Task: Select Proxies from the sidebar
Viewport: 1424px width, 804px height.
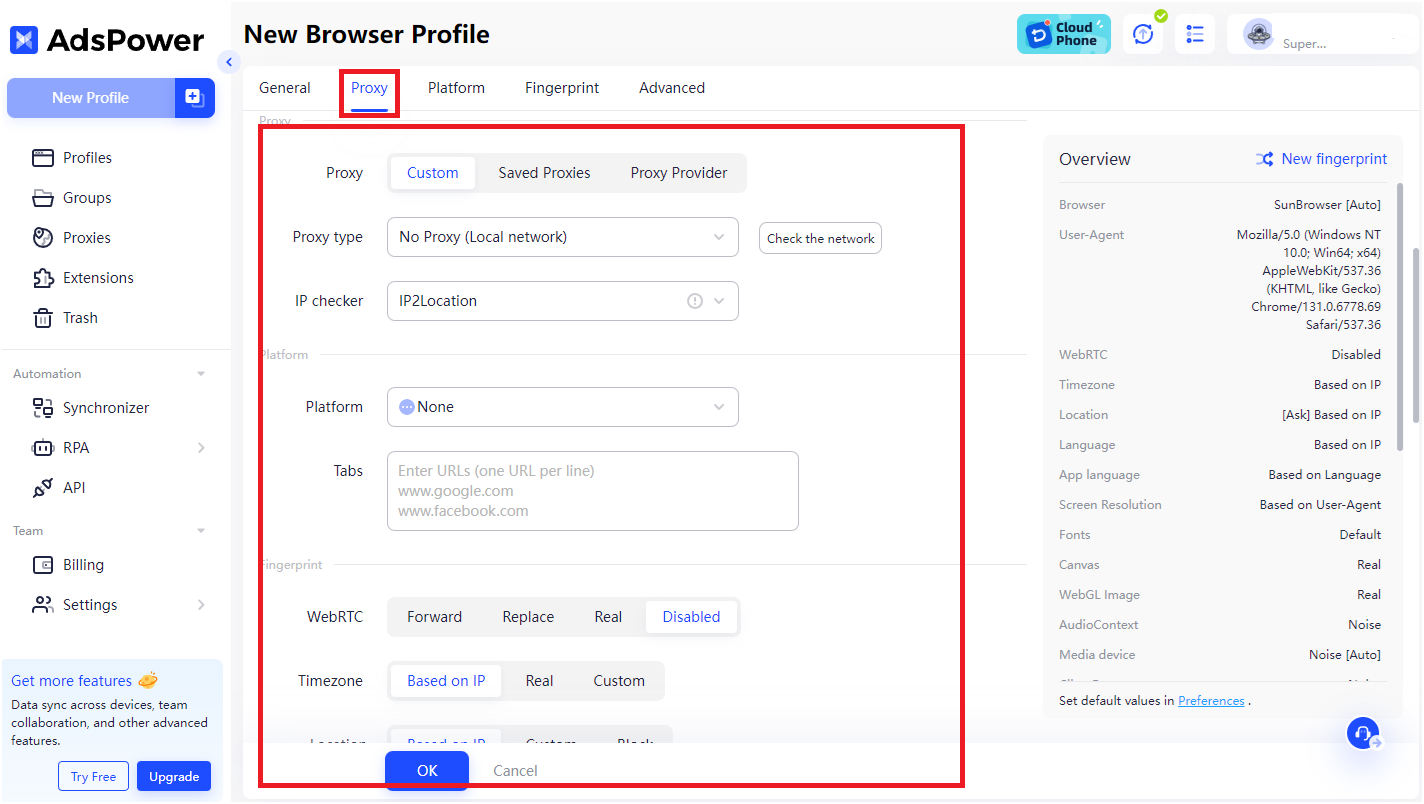Action: click(84, 237)
